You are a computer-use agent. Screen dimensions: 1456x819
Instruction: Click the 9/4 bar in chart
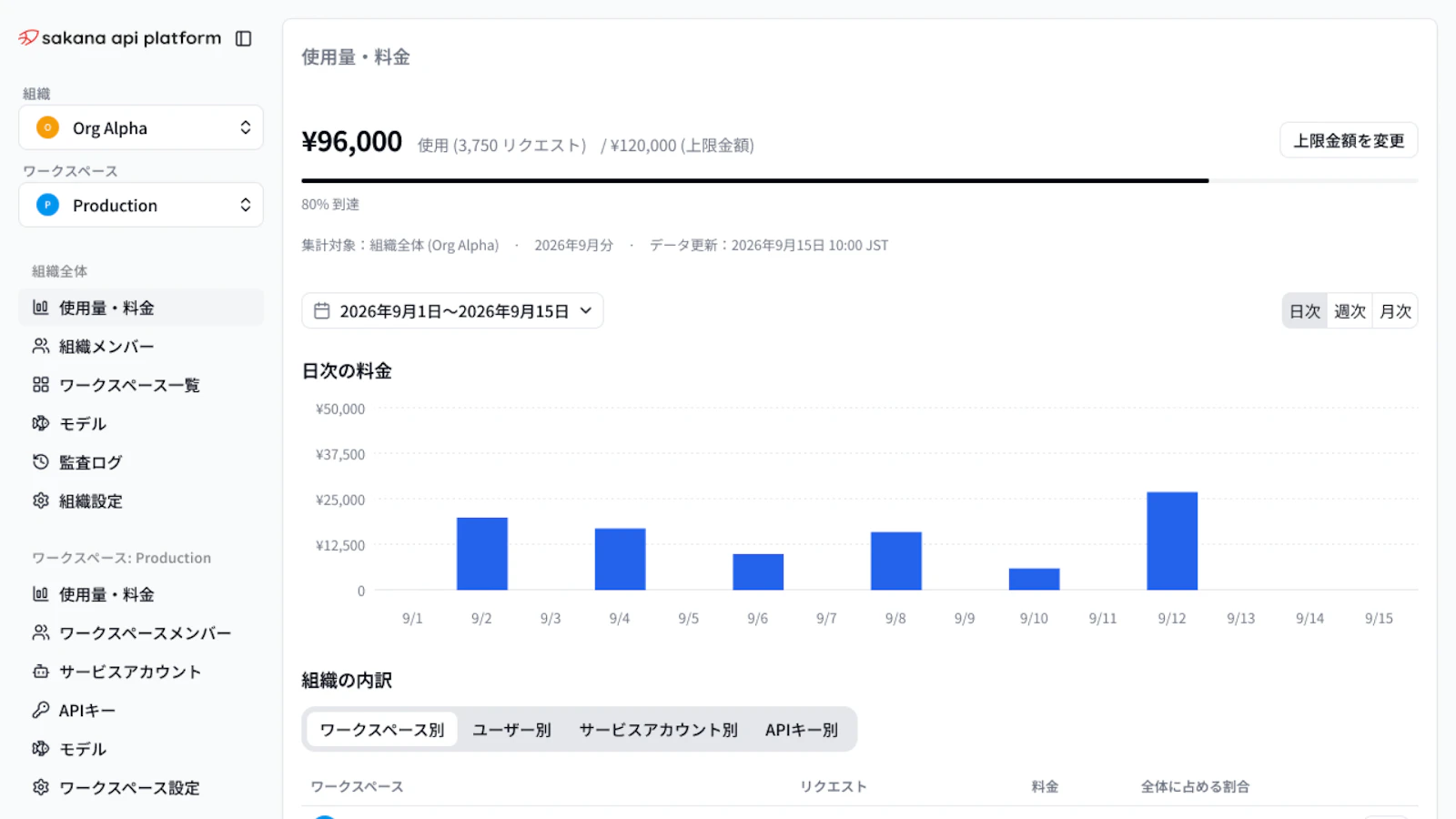pyautogui.click(x=621, y=560)
